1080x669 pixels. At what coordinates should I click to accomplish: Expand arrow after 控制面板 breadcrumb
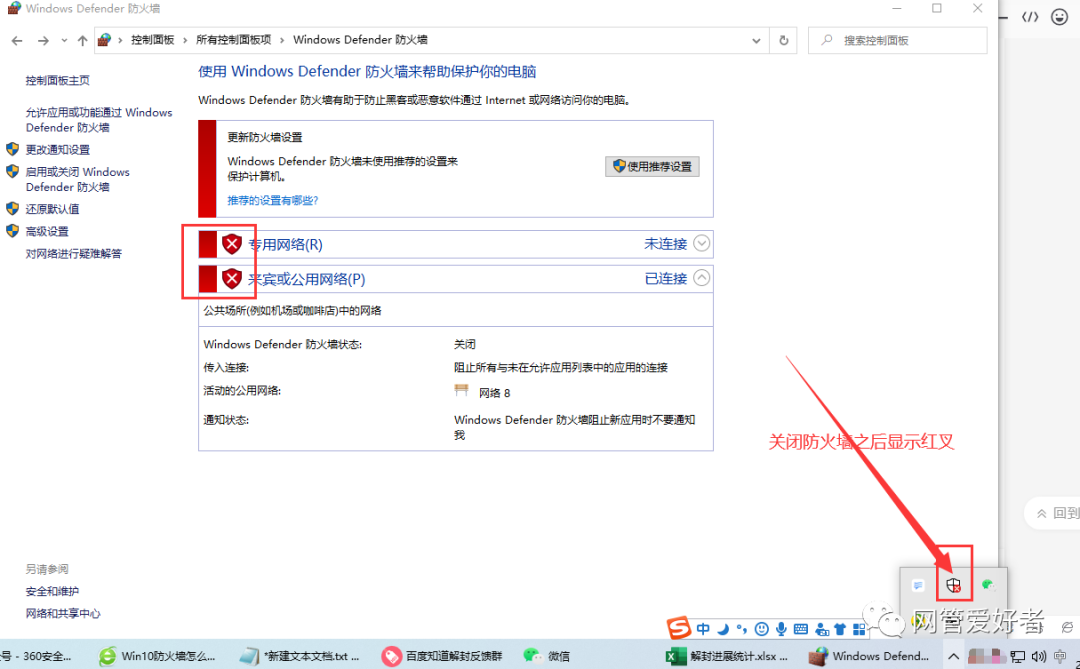pyautogui.click(x=185, y=41)
